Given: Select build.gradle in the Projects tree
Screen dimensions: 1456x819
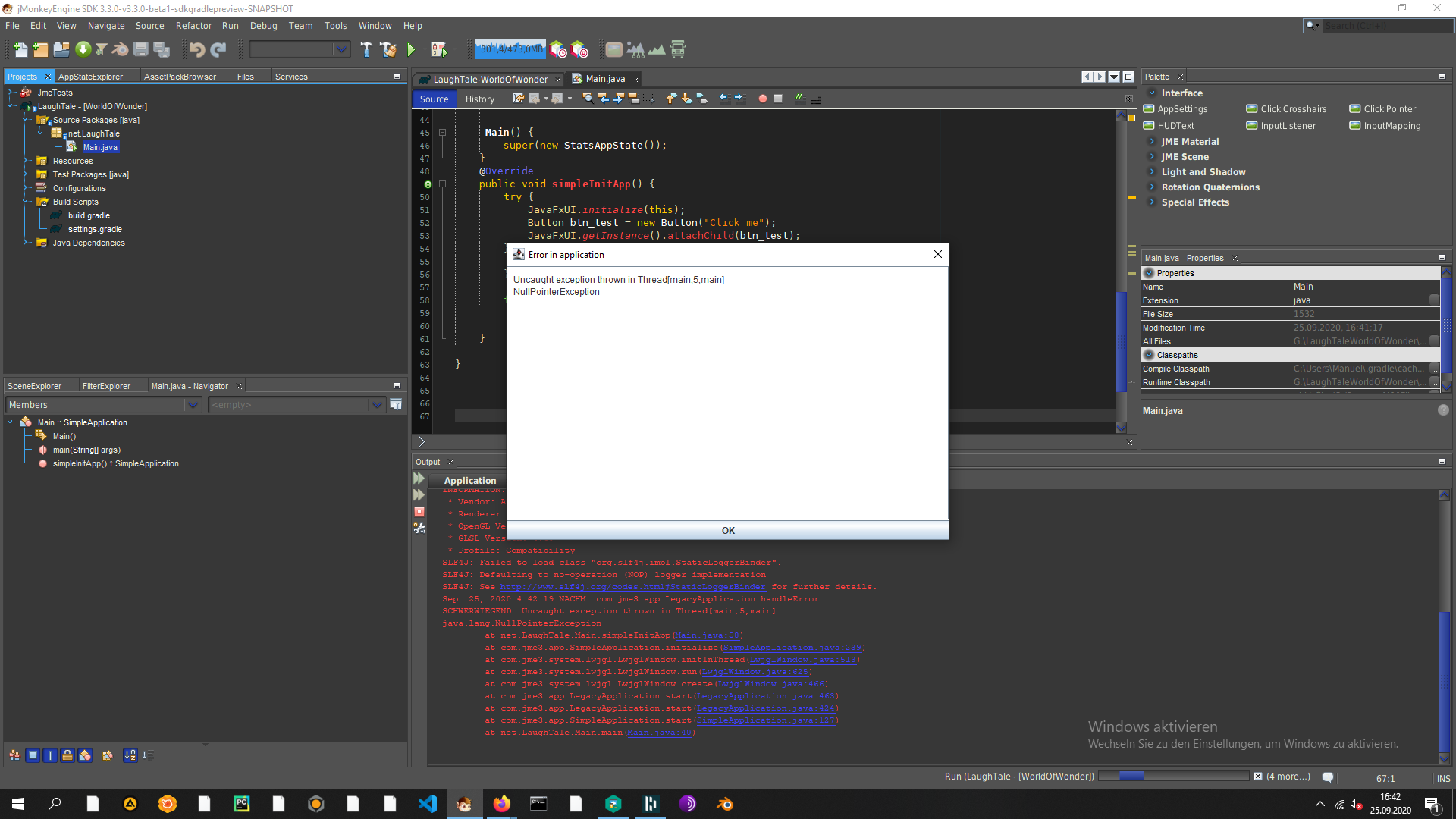Looking at the screenshot, I should coord(88,215).
